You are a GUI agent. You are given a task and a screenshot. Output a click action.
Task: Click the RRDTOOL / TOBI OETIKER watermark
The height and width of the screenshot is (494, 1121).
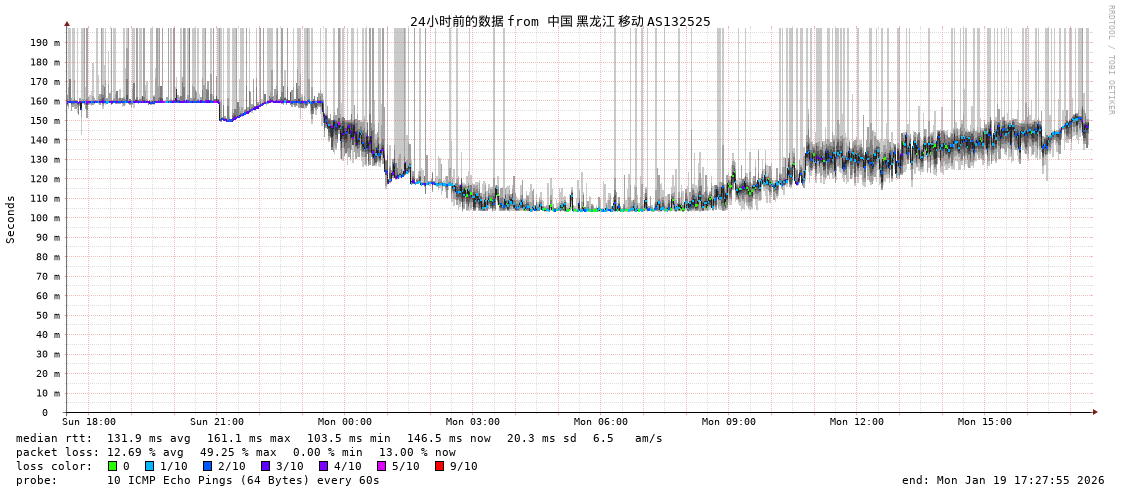[x=1110, y=60]
